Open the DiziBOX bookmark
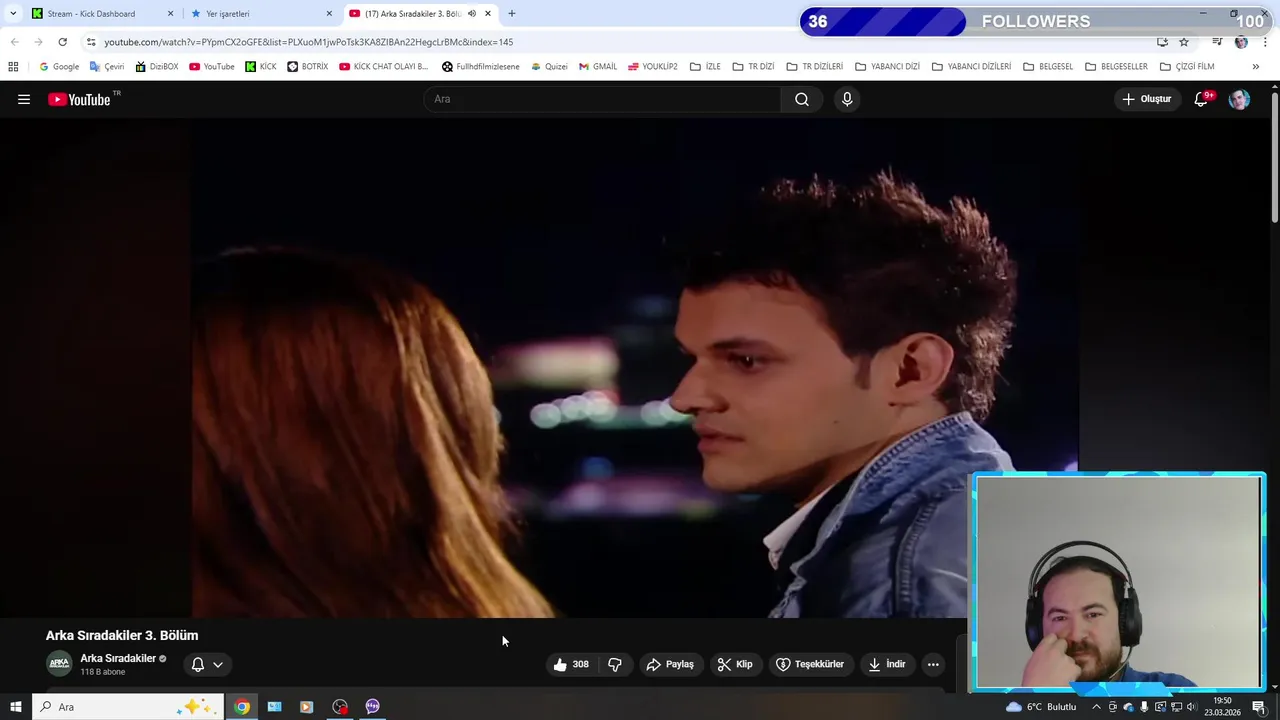 tap(156, 66)
